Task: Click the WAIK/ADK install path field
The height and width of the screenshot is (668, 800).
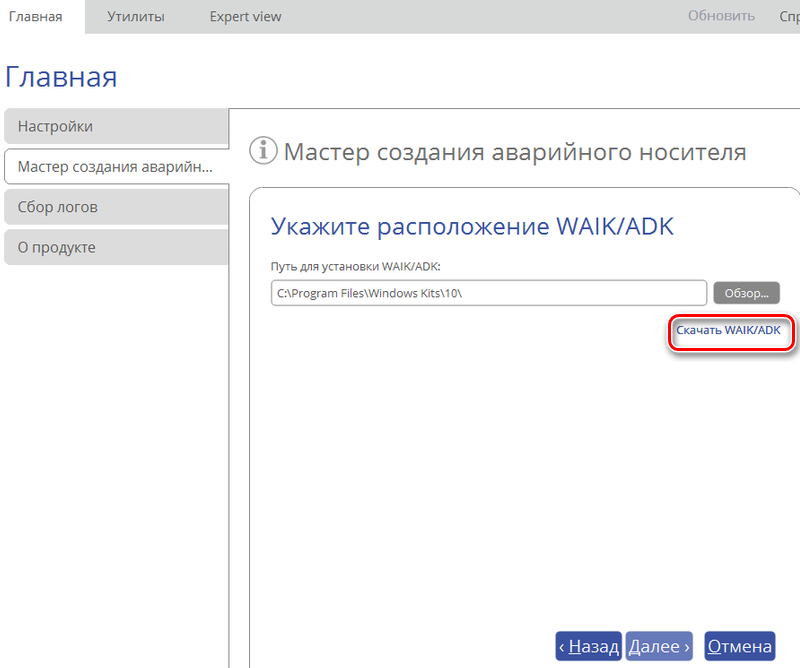Action: (x=488, y=293)
